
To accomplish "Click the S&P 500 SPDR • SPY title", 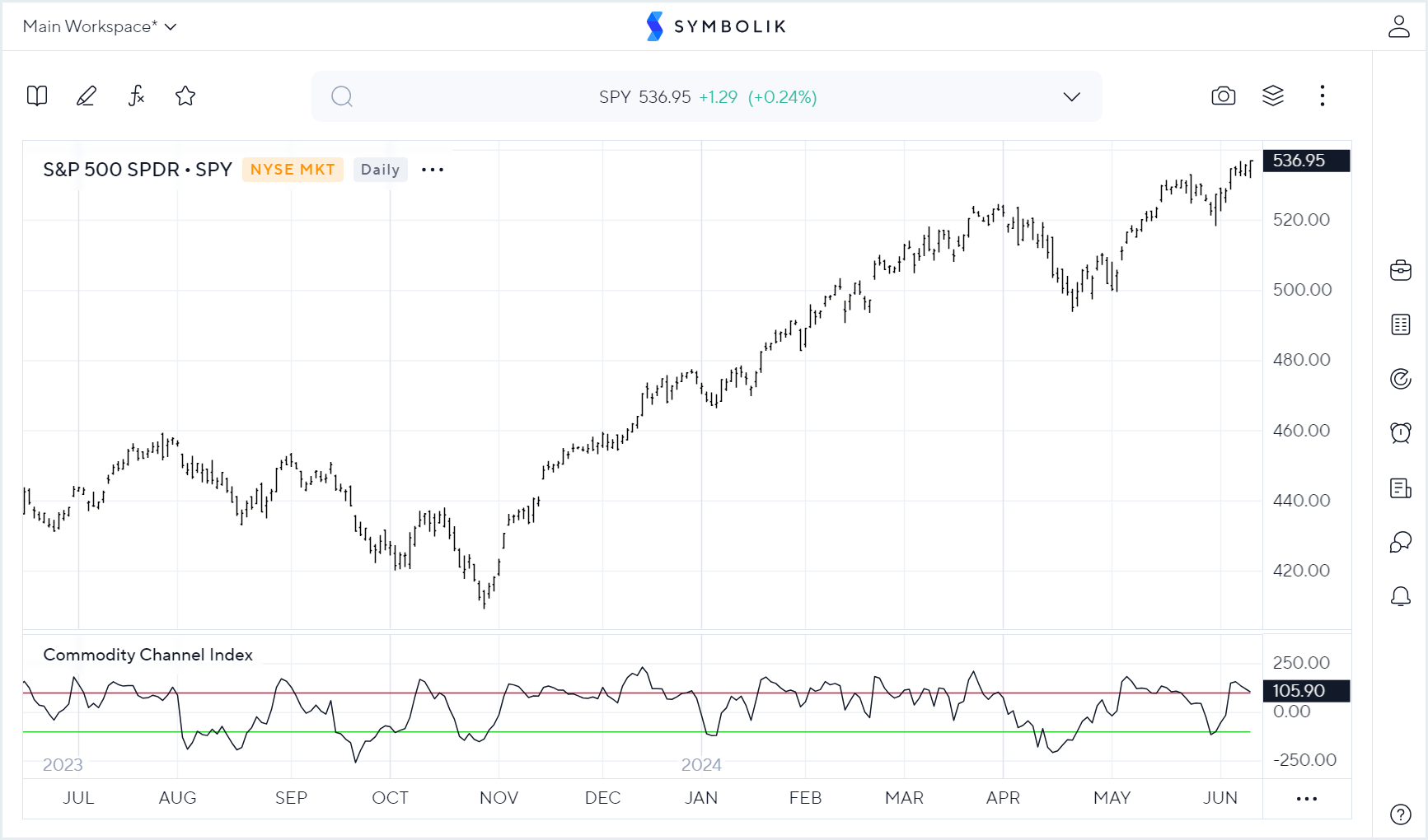I will tap(138, 170).
